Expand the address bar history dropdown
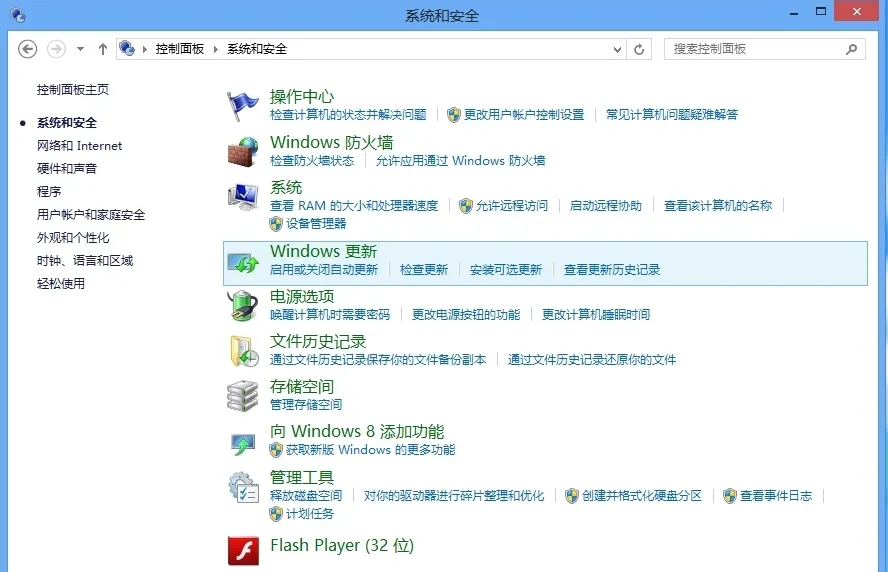The width and height of the screenshot is (888, 572). click(617, 49)
